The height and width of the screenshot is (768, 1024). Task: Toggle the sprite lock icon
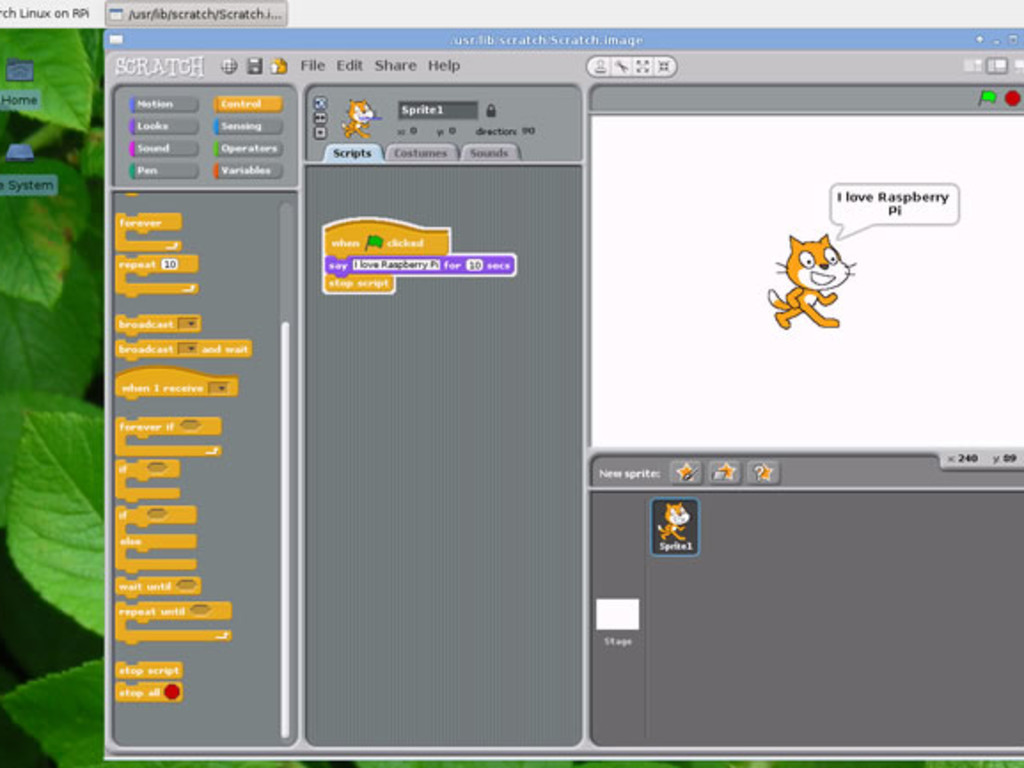pyautogui.click(x=491, y=110)
